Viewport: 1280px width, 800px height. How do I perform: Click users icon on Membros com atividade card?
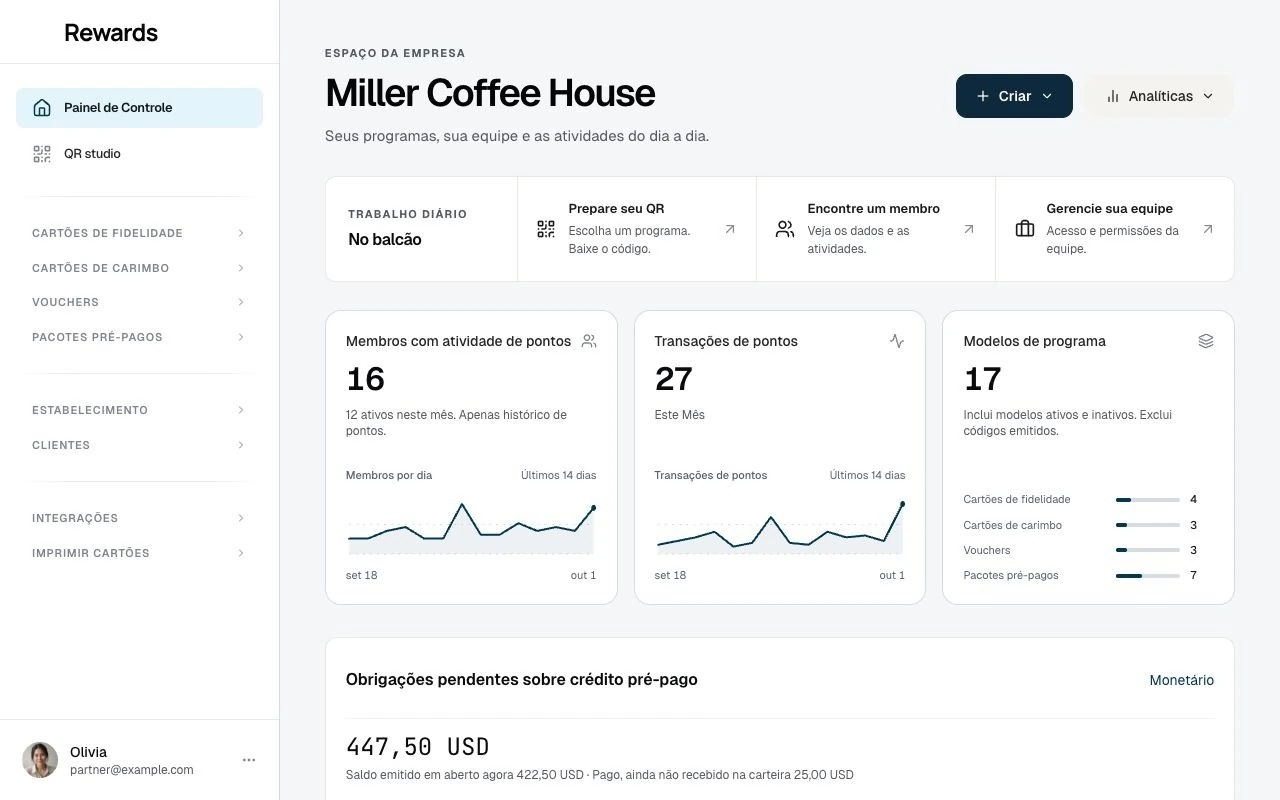pyautogui.click(x=589, y=341)
